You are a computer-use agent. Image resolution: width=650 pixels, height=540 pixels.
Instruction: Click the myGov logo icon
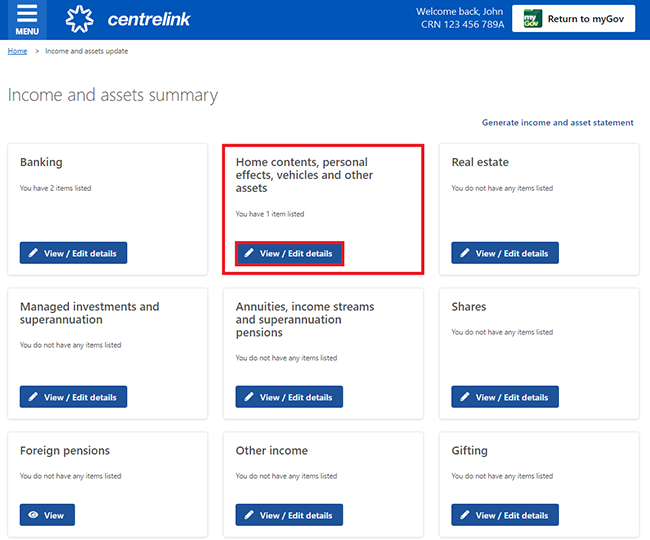[x=532, y=19]
